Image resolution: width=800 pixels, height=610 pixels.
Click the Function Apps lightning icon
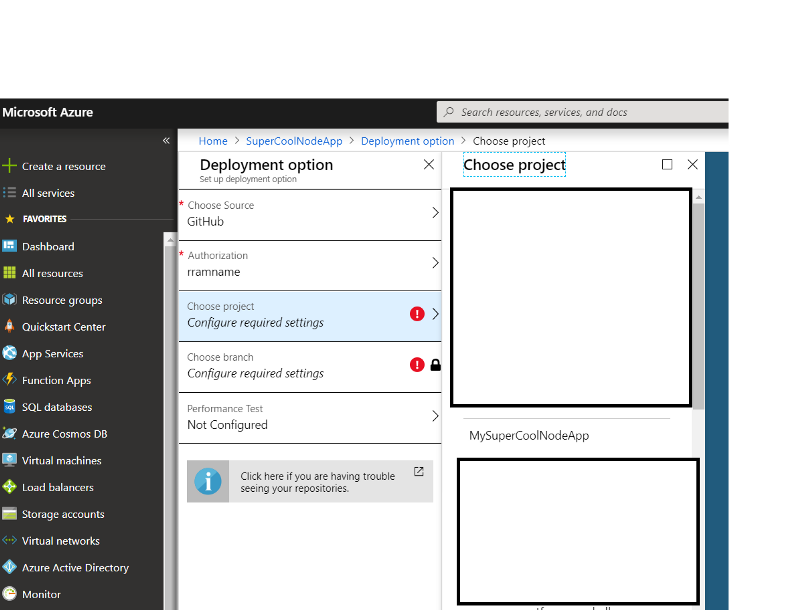pyautogui.click(x=9, y=379)
